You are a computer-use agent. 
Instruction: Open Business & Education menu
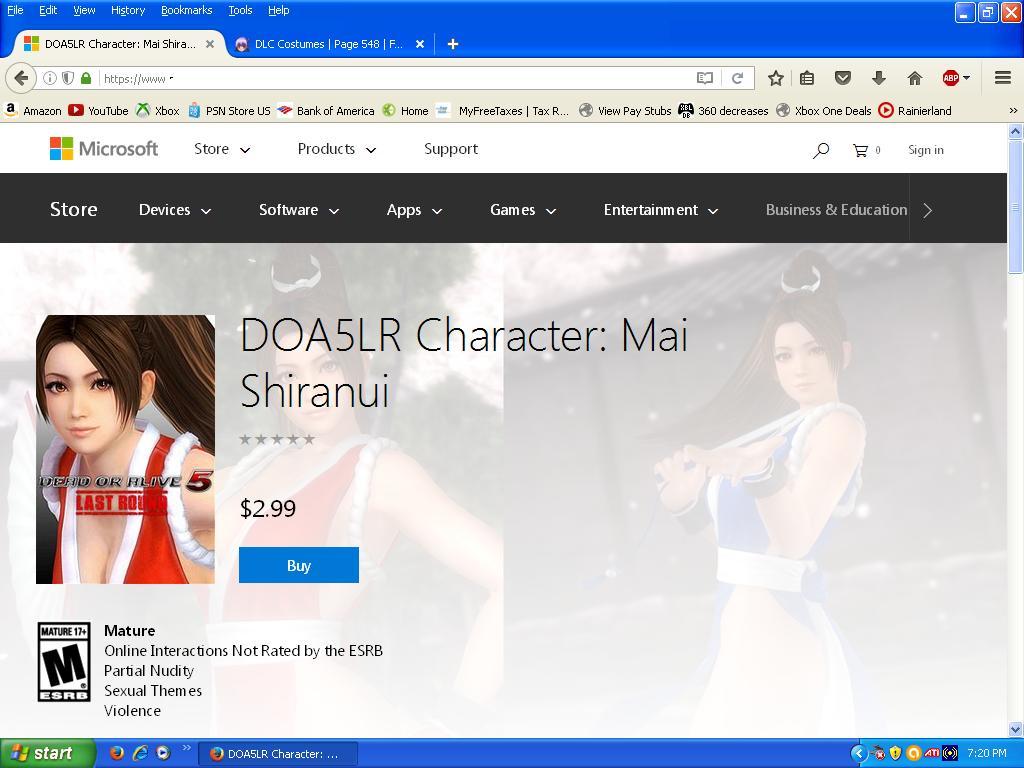pyautogui.click(x=837, y=210)
